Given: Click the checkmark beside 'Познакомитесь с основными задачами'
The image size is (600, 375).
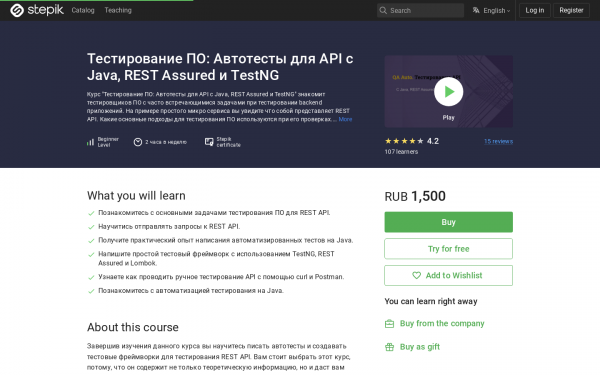Looking at the screenshot, I should coord(91,213).
